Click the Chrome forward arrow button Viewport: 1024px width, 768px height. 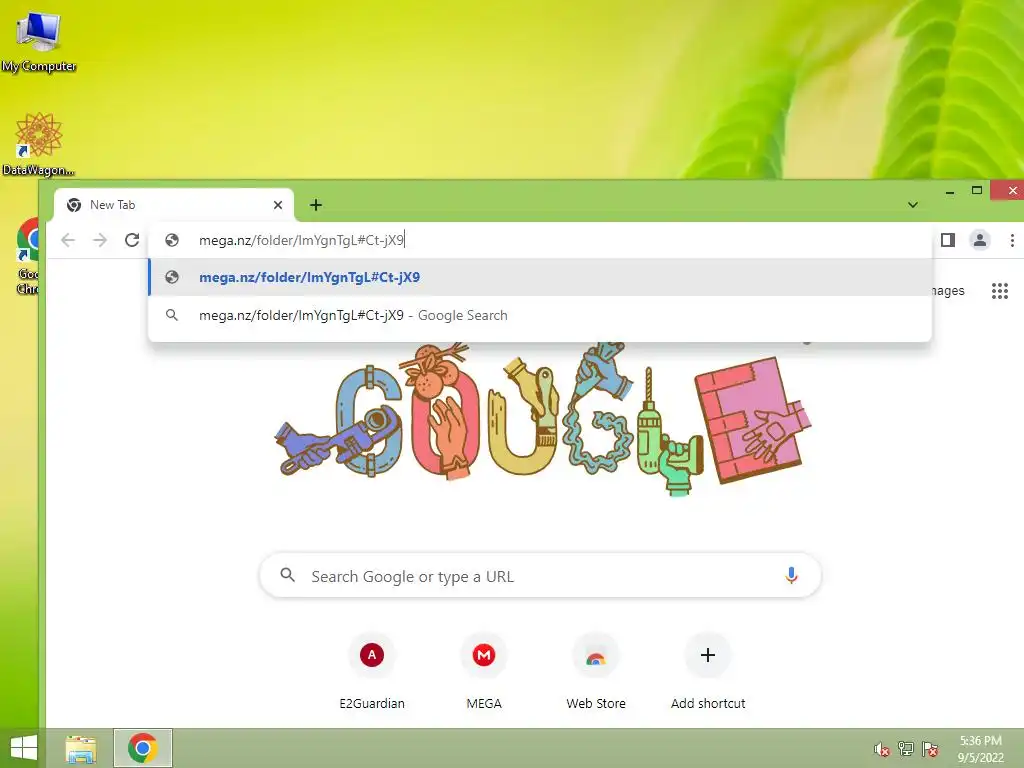(x=100, y=240)
